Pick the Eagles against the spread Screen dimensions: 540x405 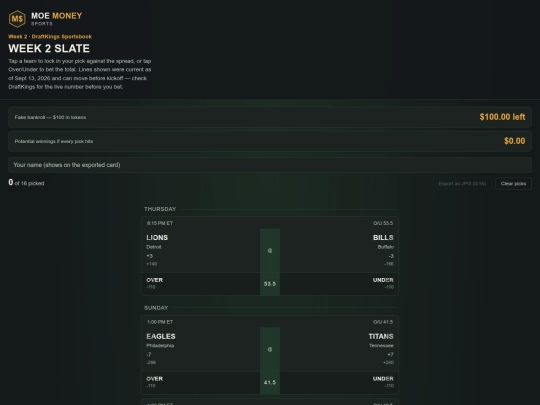pyautogui.click(x=201, y=349)
